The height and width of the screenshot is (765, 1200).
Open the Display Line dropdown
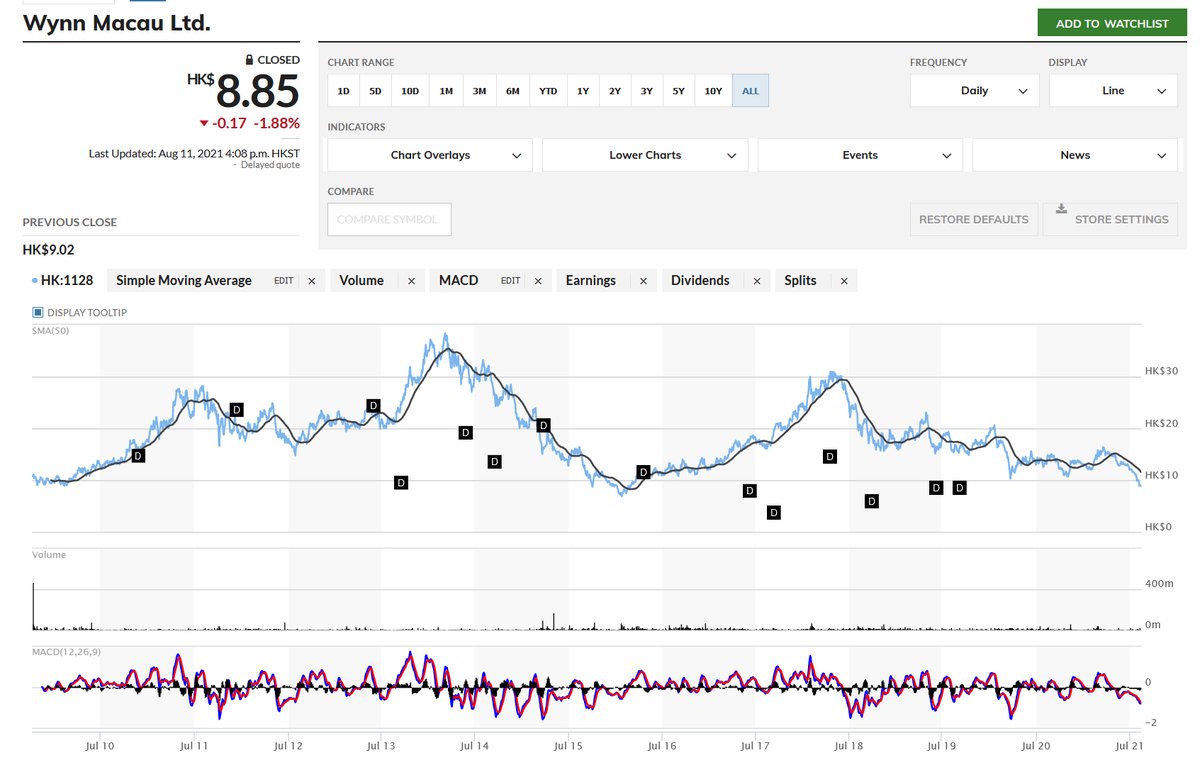1113,91
